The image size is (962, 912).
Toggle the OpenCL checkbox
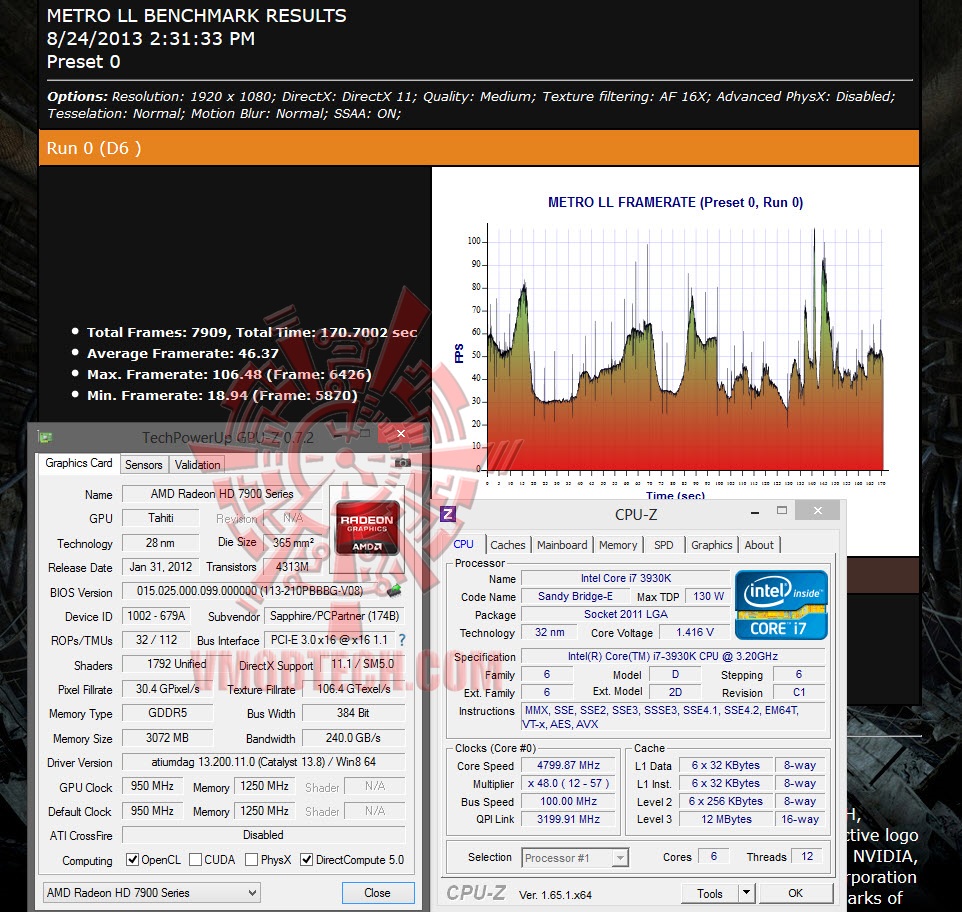[133, 860]
